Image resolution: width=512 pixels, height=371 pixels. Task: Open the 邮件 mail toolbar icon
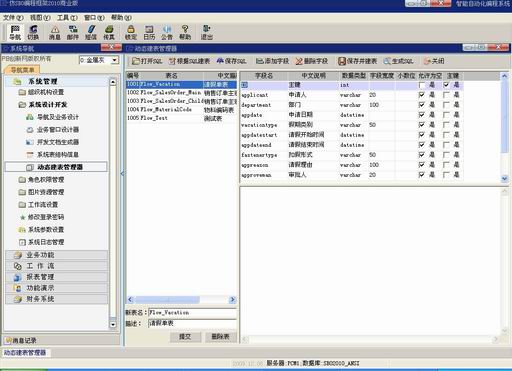tap(73, 32)
